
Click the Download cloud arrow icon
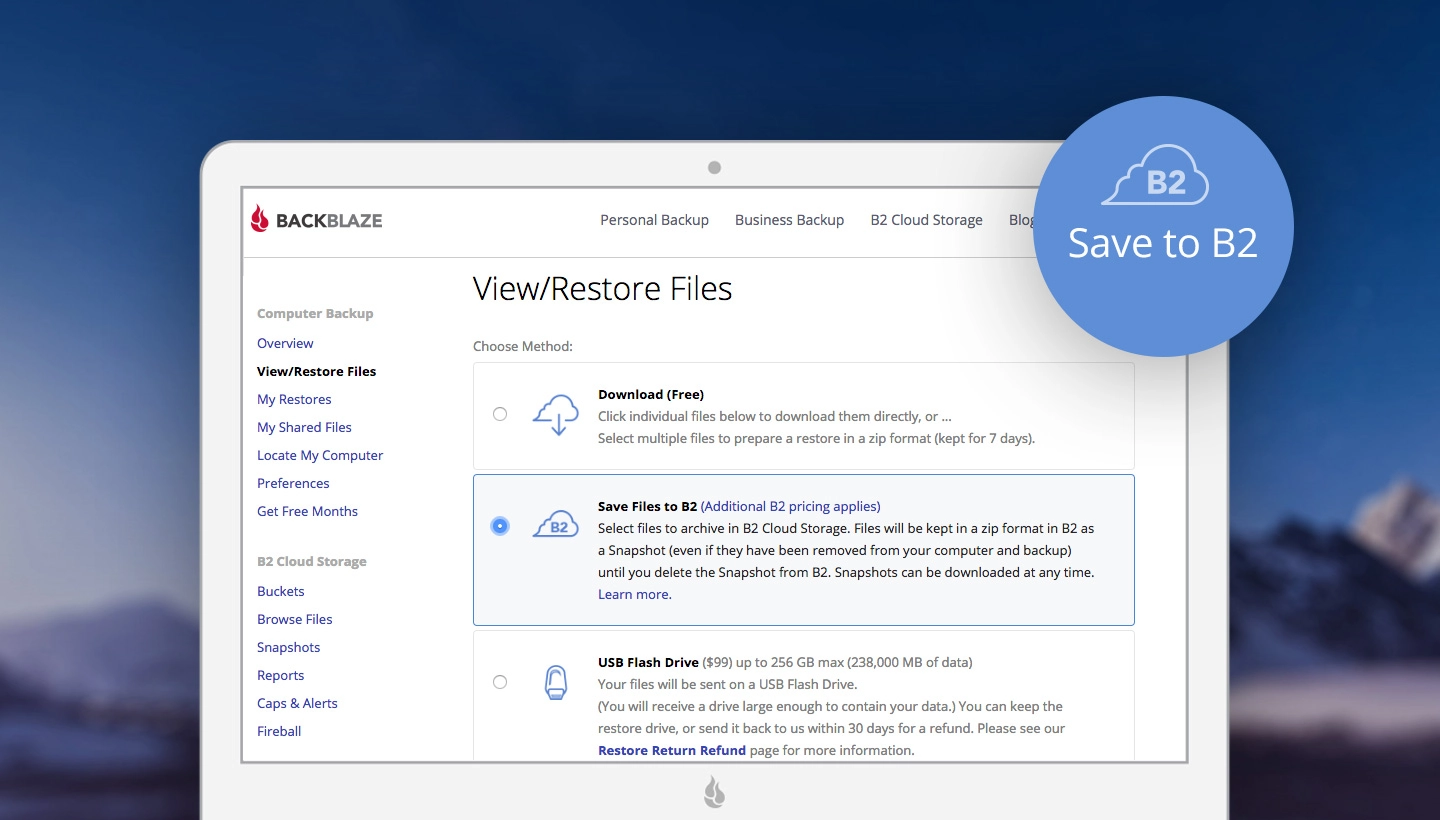point(556,415)
